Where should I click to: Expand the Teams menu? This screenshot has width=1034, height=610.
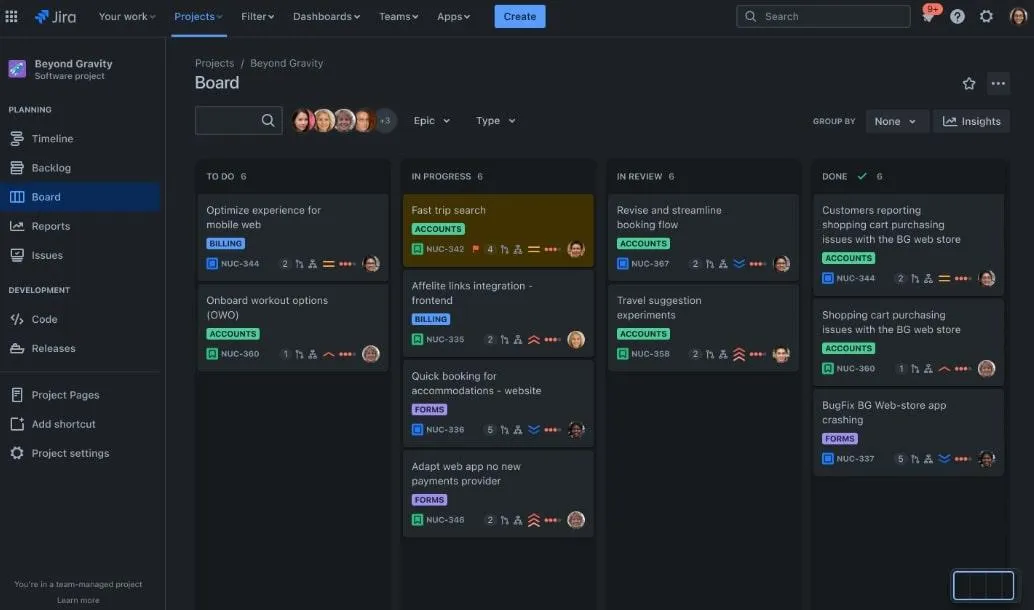click(398, 16)
